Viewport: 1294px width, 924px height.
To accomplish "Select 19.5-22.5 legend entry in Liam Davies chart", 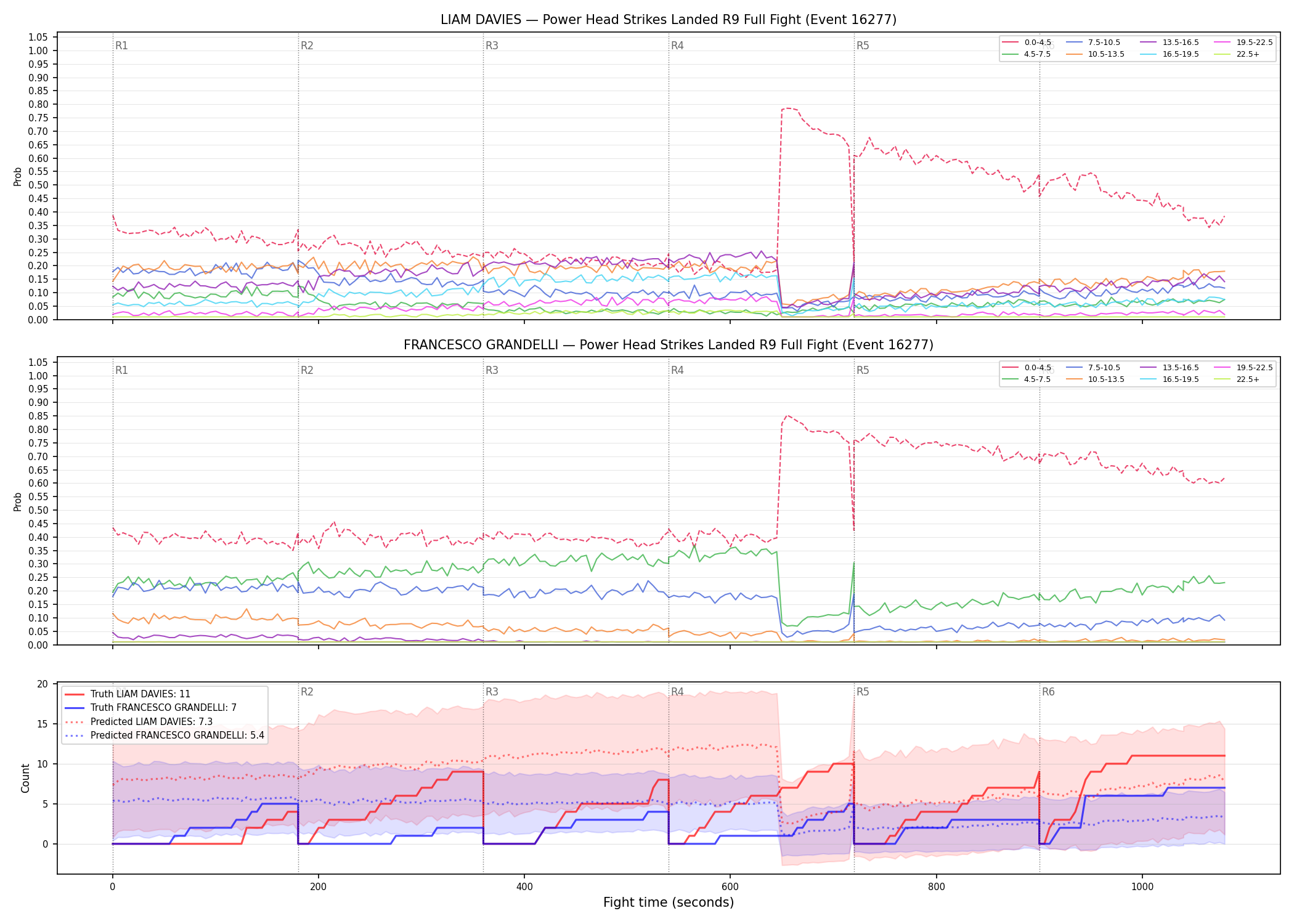I will [1243, 43].
